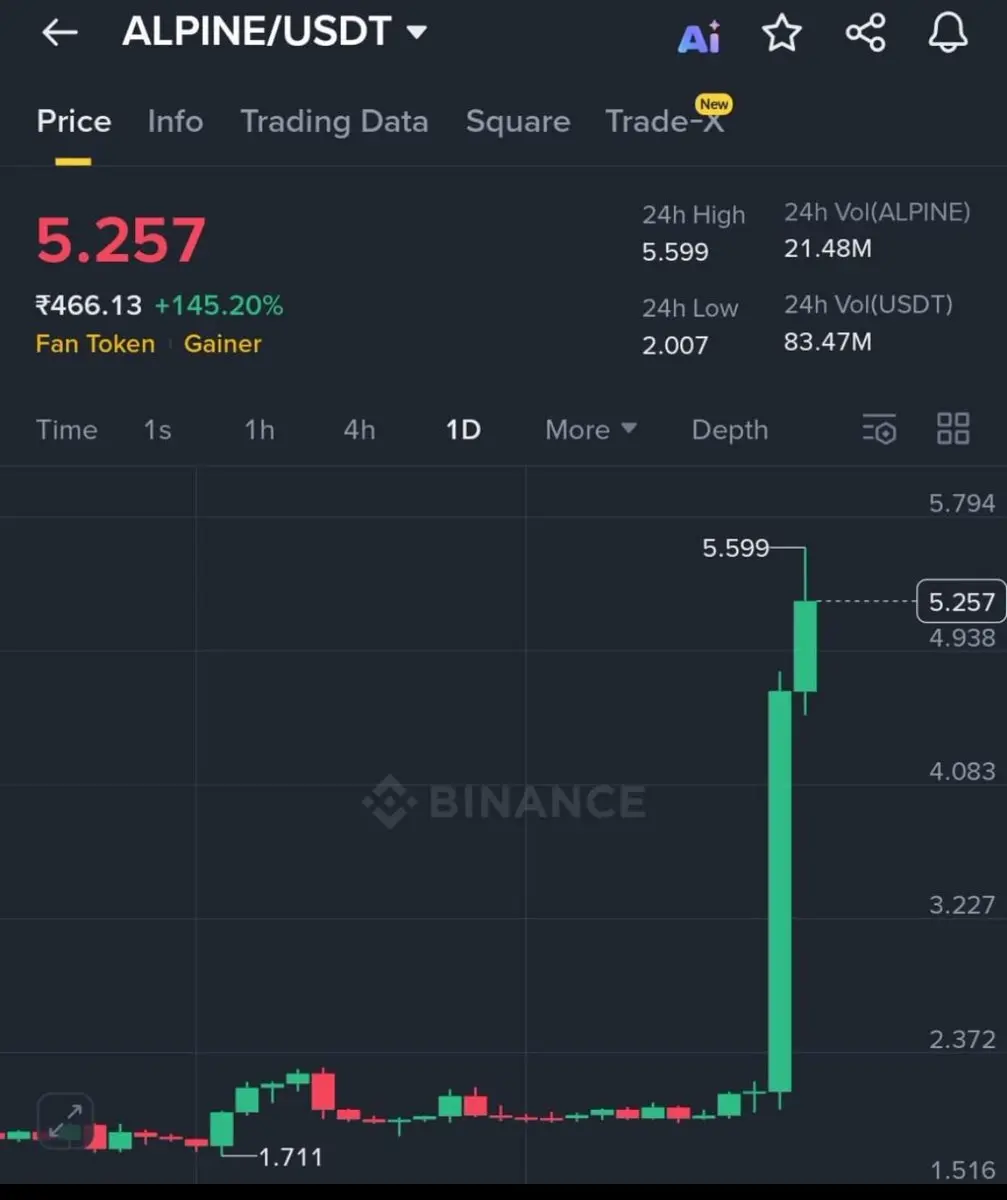Open the AI assistant icon

pyautogui.click(x=699, y=35)
